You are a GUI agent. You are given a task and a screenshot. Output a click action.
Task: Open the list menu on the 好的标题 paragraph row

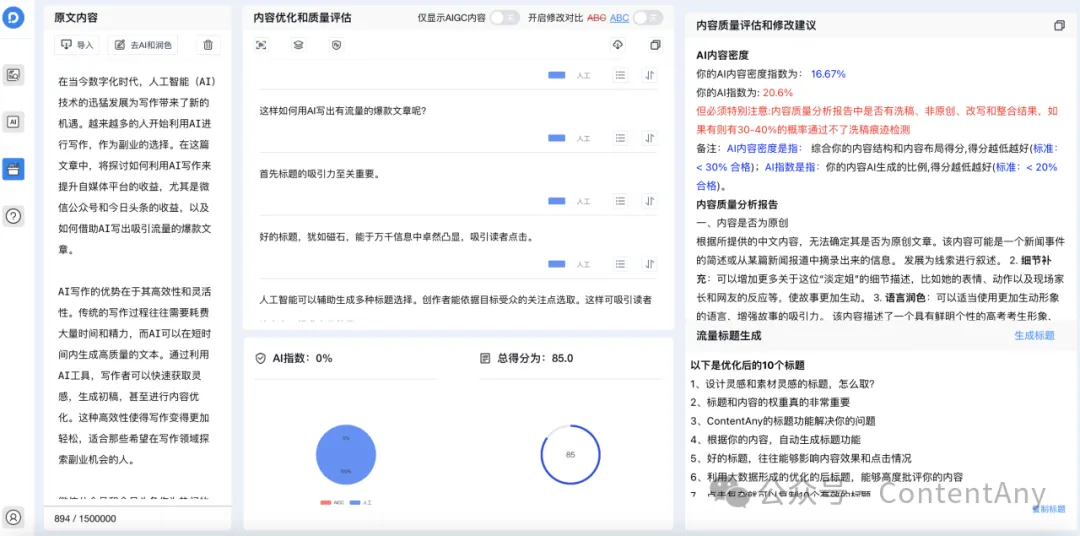tap(620, 264)
